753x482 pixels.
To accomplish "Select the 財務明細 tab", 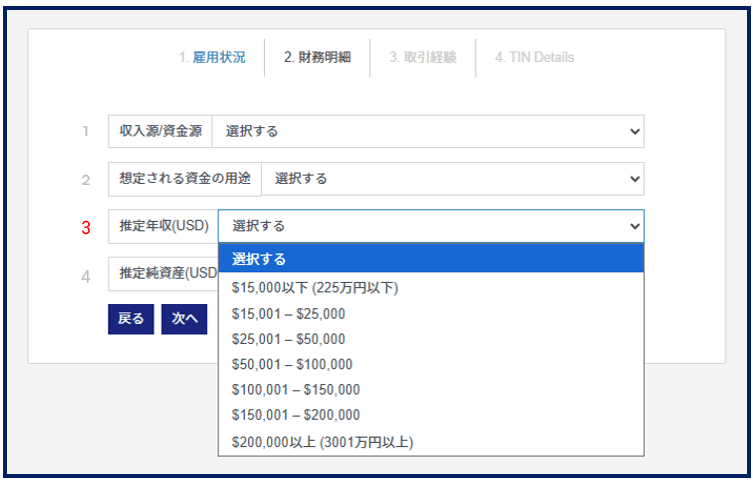I will coord(317,58).
